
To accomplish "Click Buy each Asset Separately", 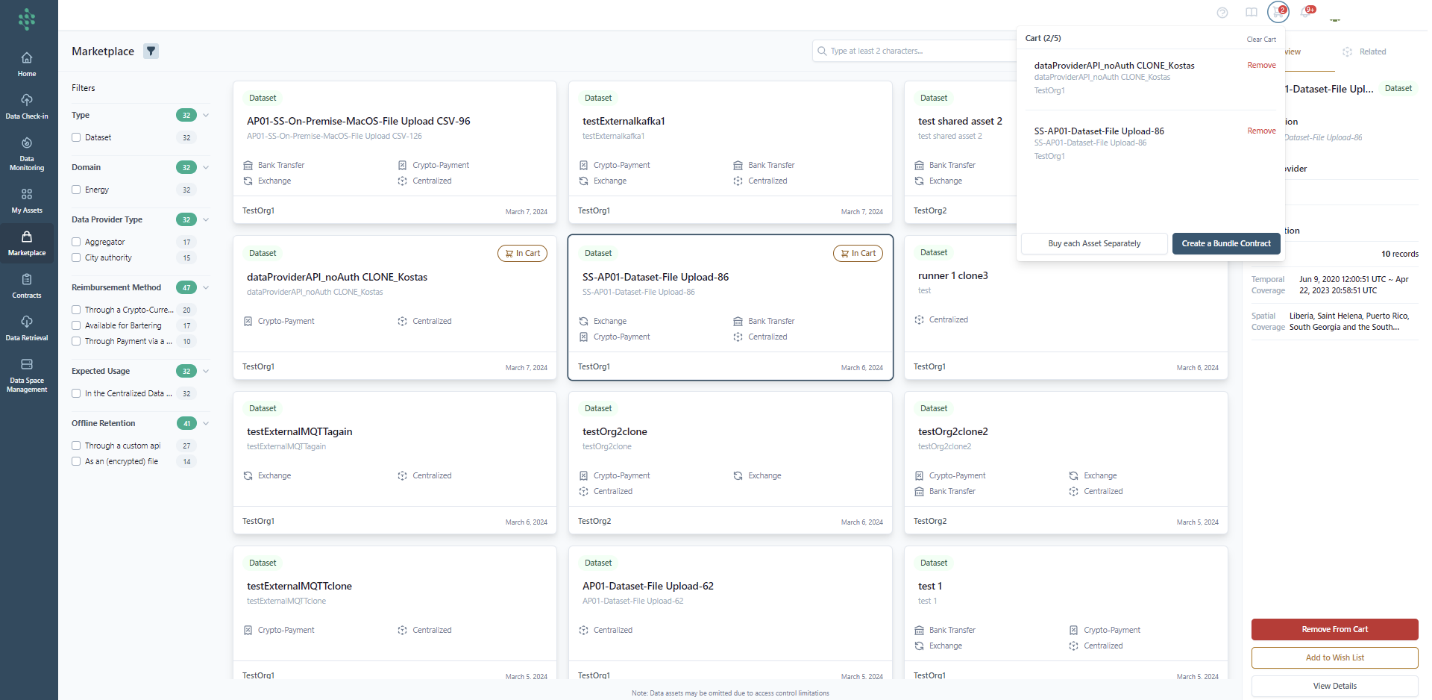I will [x=1094, y=244].
